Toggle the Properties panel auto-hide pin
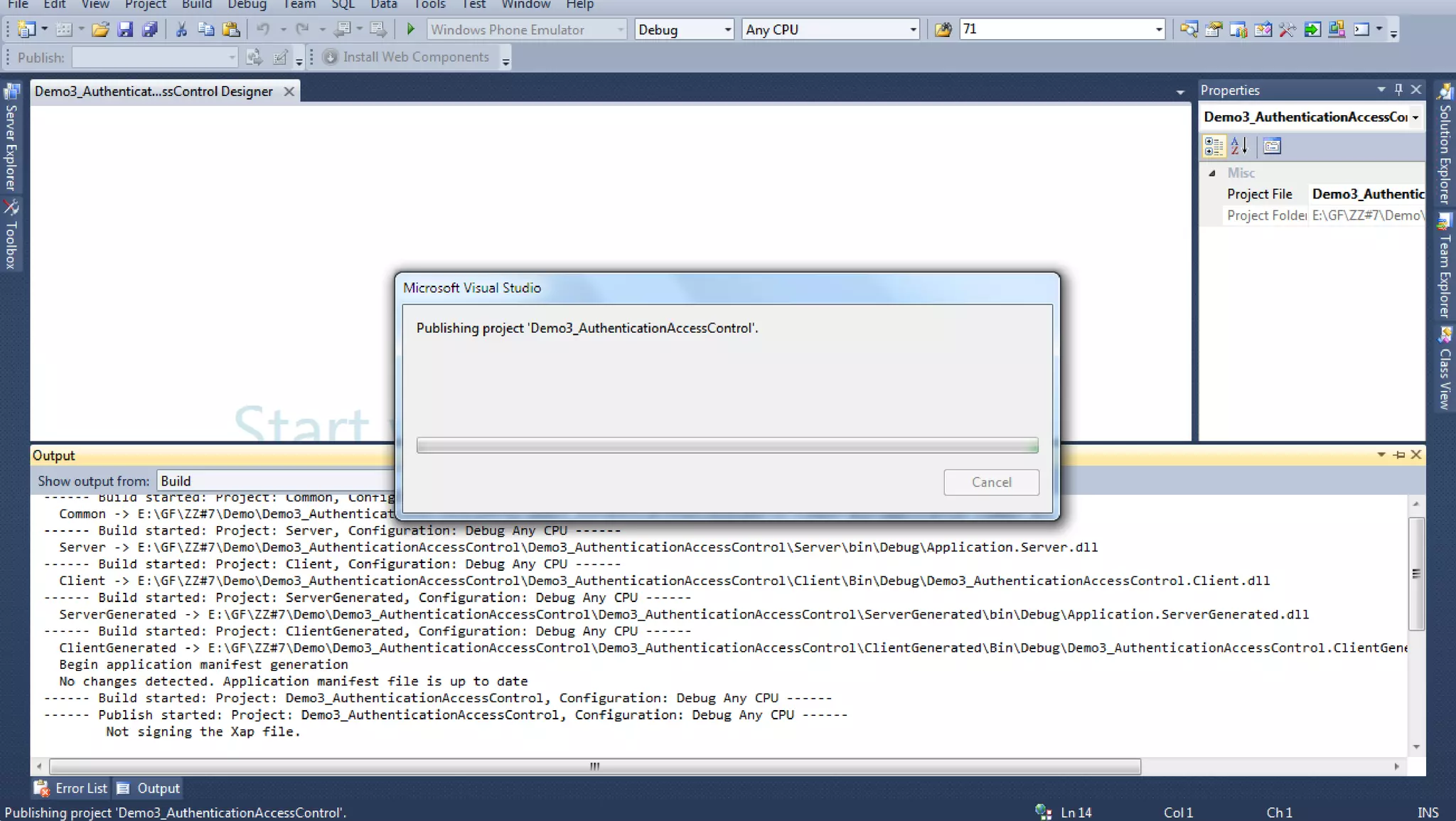The image size is (1456, 821). click(1398, 90)
